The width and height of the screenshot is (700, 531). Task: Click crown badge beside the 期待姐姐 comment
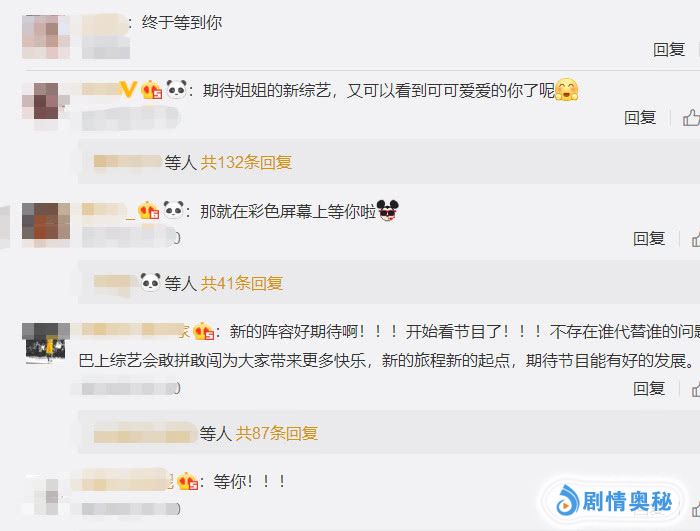point(152,90)
